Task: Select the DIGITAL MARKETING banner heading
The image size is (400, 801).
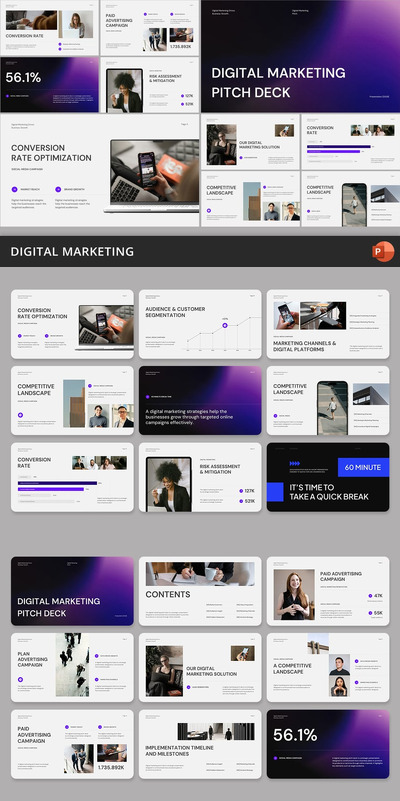Action: pyautogui.click(x=72, y=251)
